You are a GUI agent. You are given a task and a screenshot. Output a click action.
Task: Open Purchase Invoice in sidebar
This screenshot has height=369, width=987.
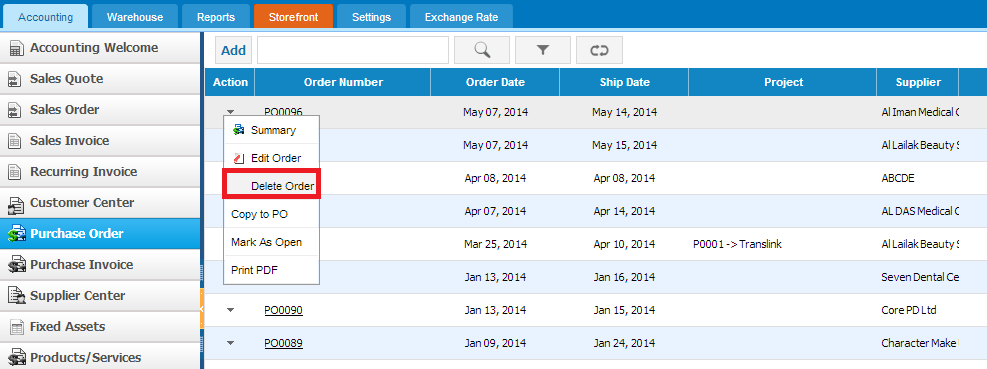coord(100,264)
